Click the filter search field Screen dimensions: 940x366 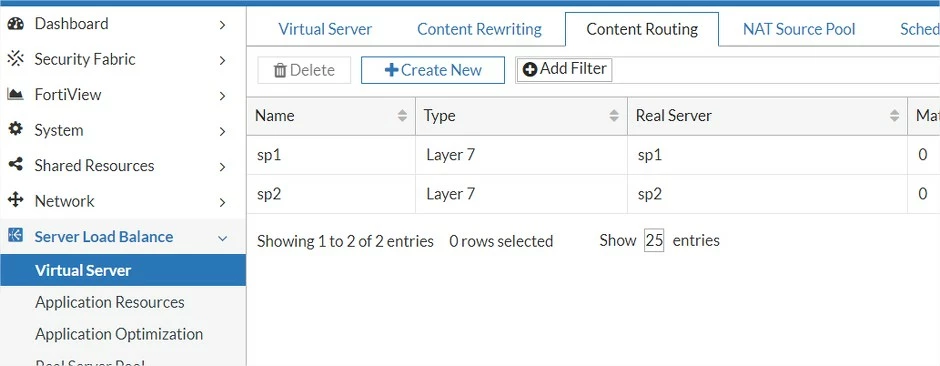775,70
